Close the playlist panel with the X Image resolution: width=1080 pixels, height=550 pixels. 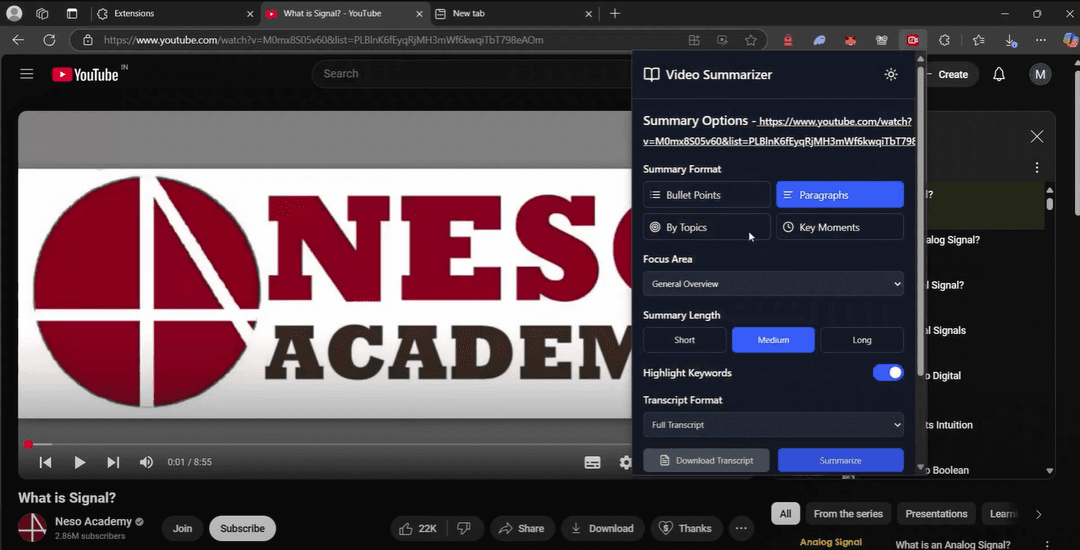[1037, 136]
